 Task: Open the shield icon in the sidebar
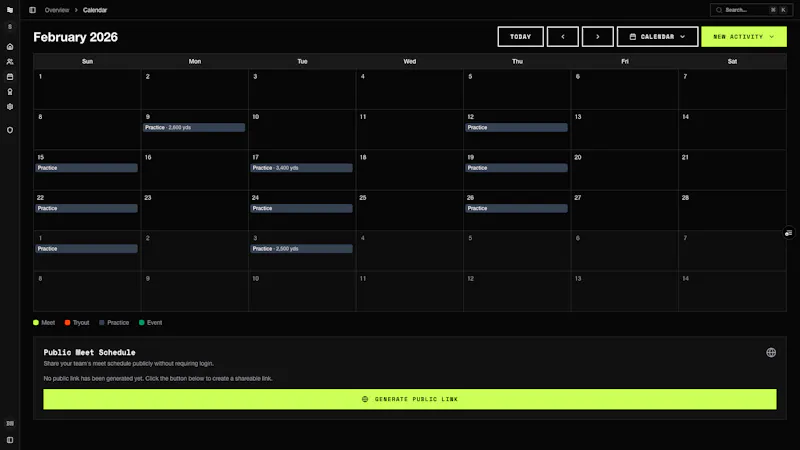coord(10,130)
